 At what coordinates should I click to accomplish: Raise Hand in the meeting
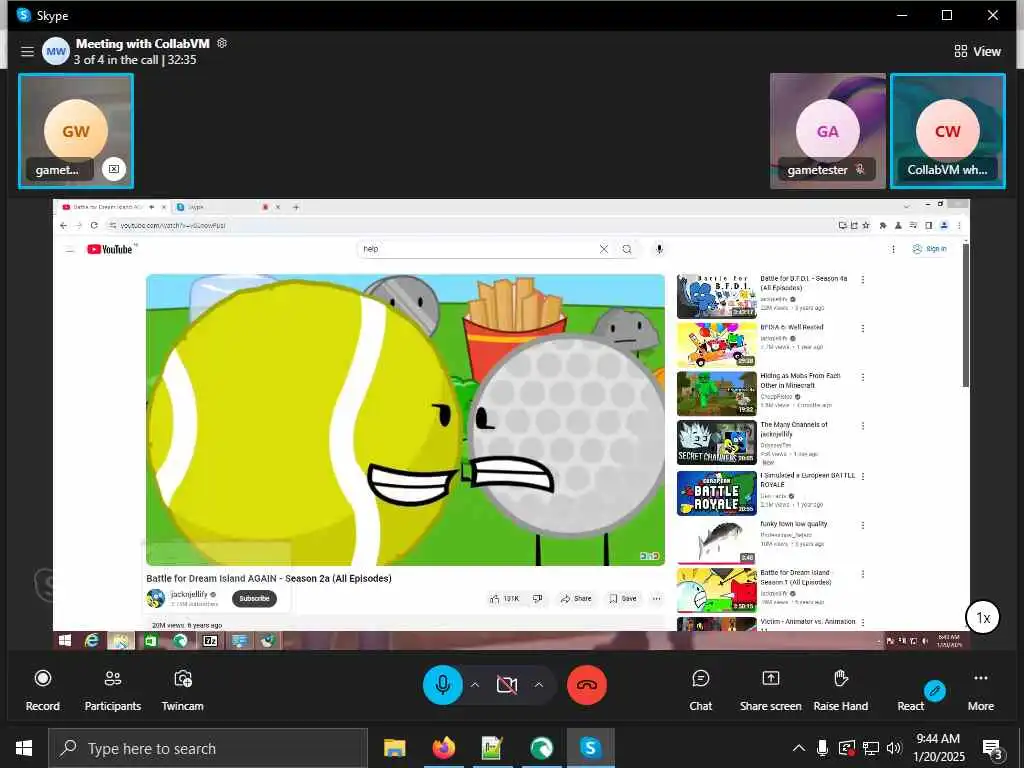(840, 690)
